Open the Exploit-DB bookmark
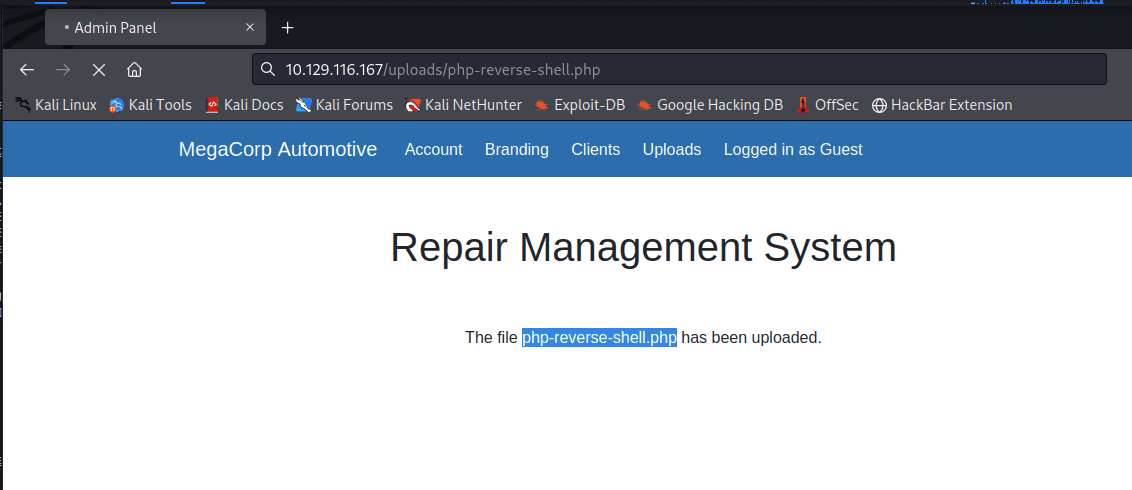The height and width of the screenshot is (490, 1132). 579,105
